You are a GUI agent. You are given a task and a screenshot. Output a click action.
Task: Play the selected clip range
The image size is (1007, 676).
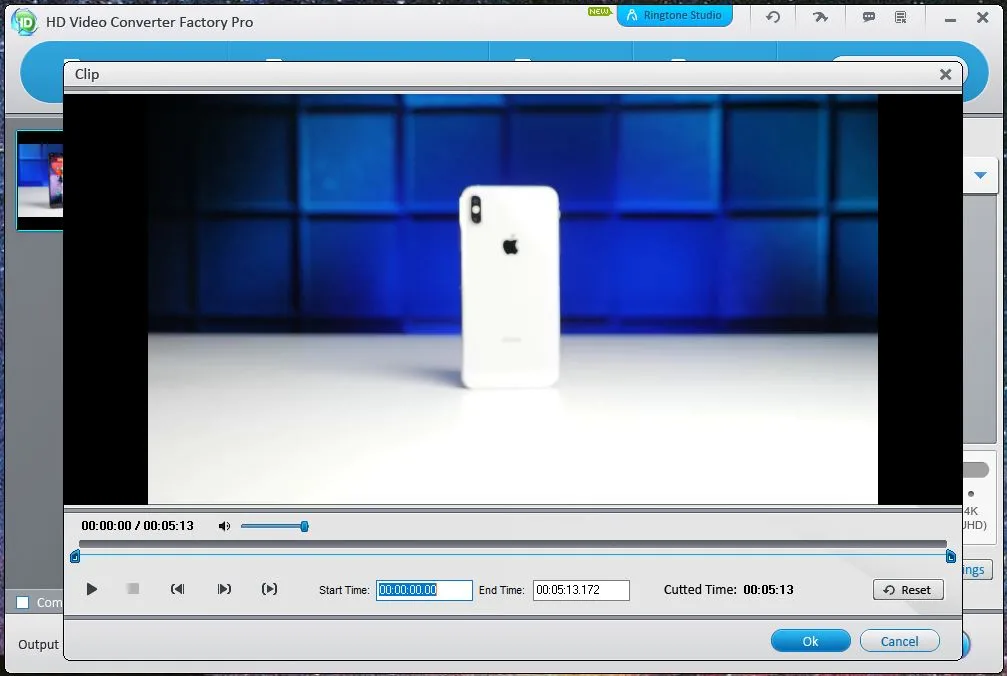[x=270, y=589]
